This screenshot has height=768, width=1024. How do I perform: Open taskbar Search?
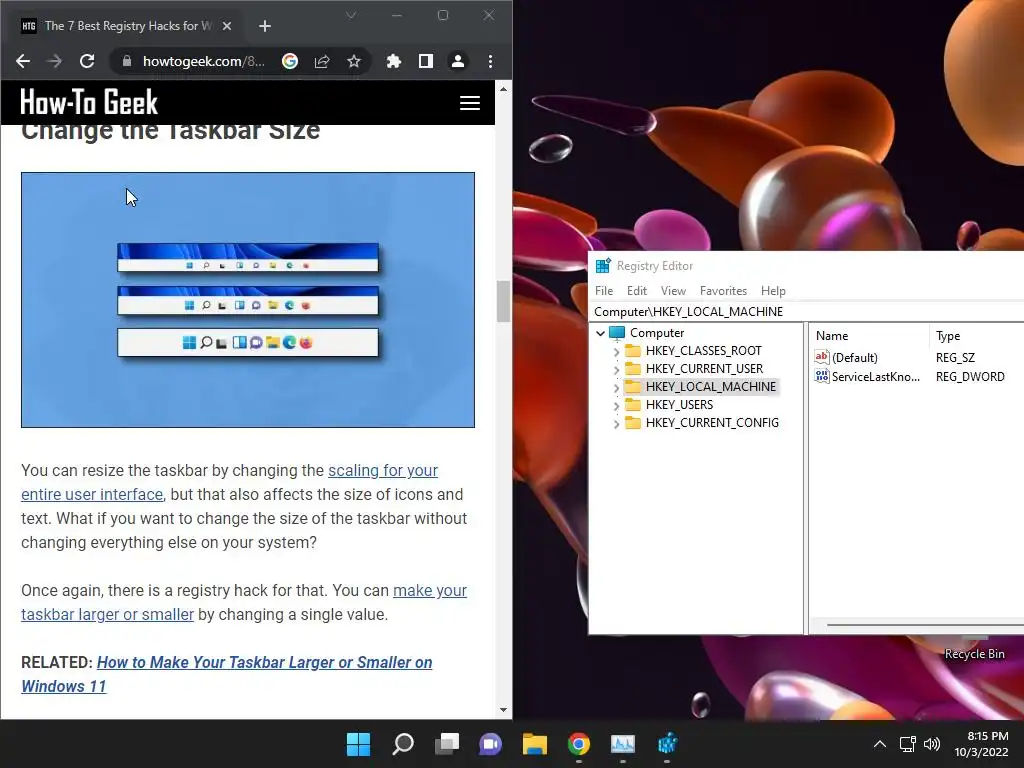click(403, 744)
